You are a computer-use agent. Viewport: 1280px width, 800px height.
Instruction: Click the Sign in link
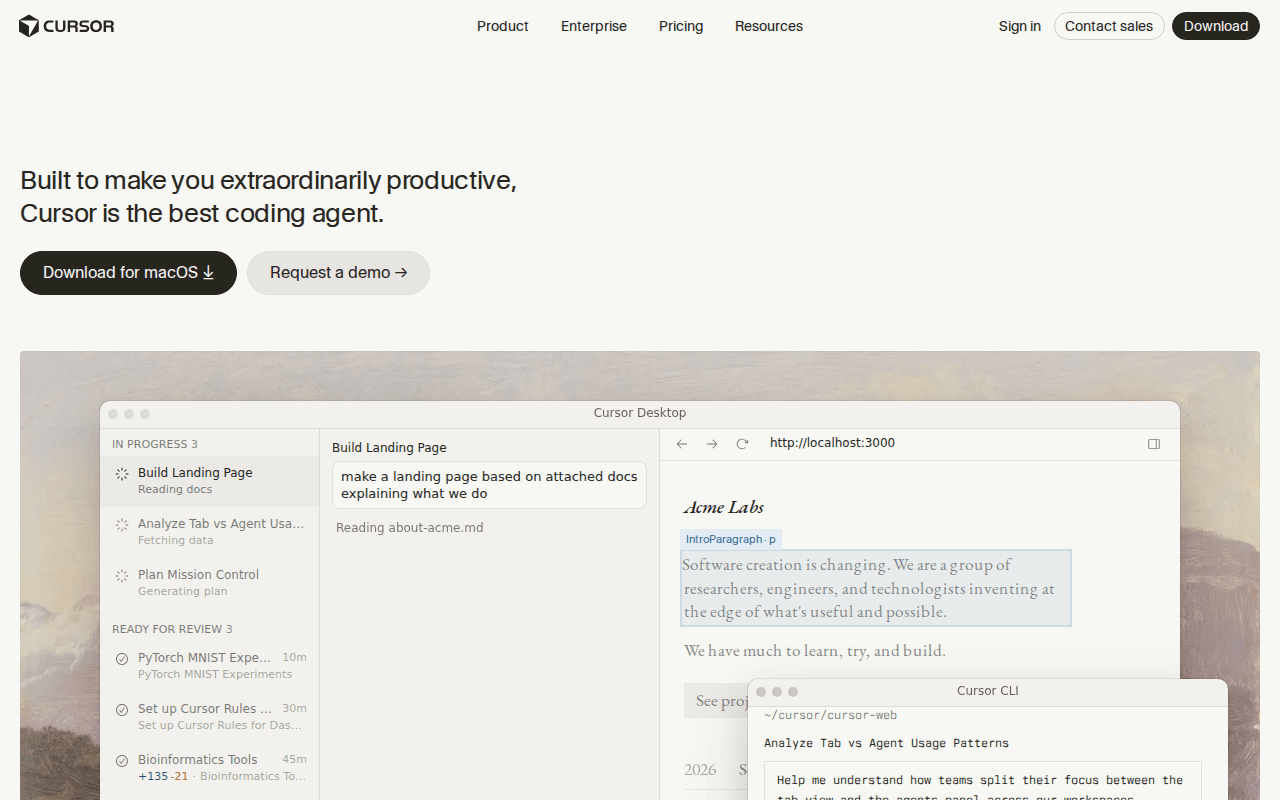pyautogui.click(x=1020, y=26)
